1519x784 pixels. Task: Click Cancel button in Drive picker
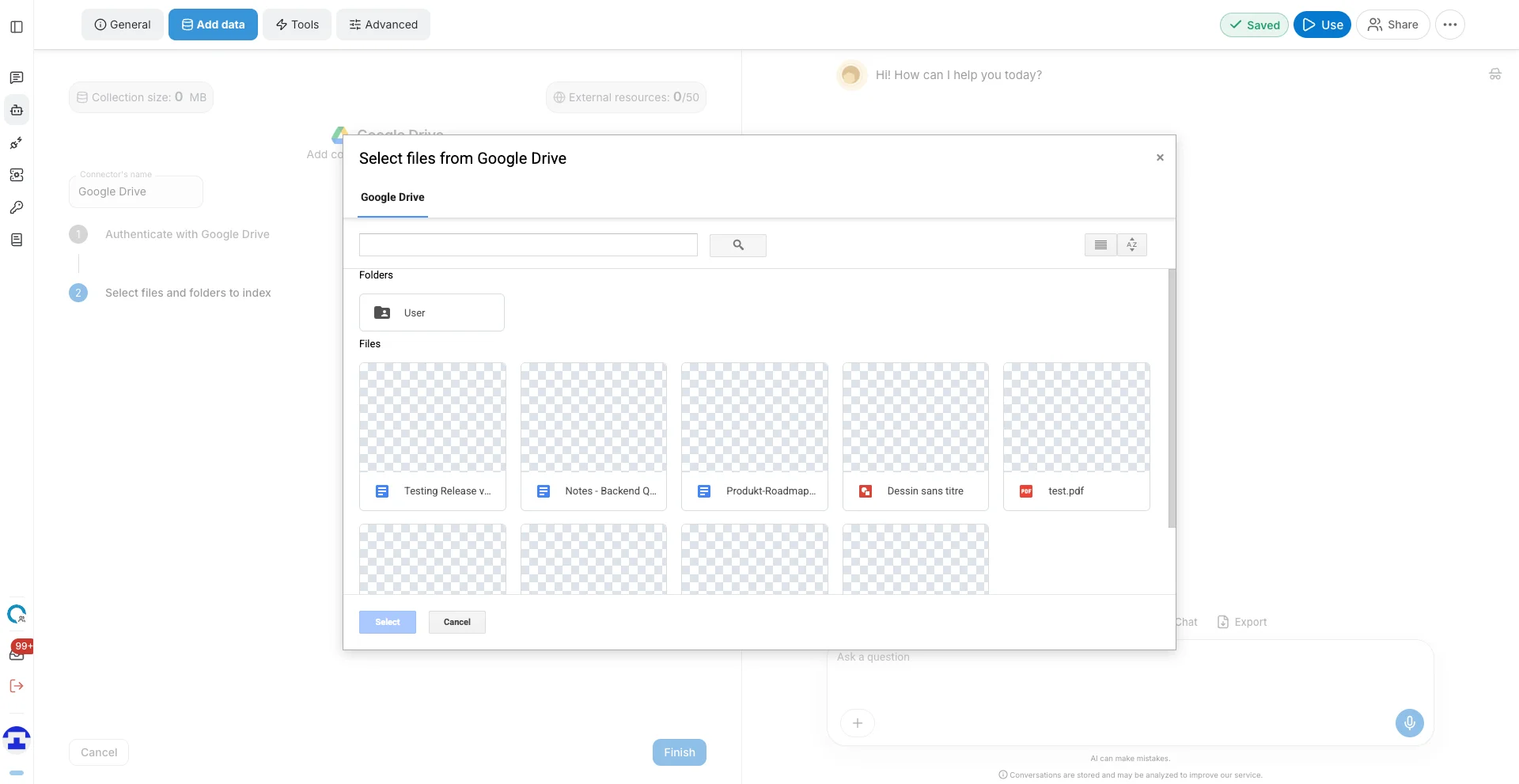tap(457, 622)
